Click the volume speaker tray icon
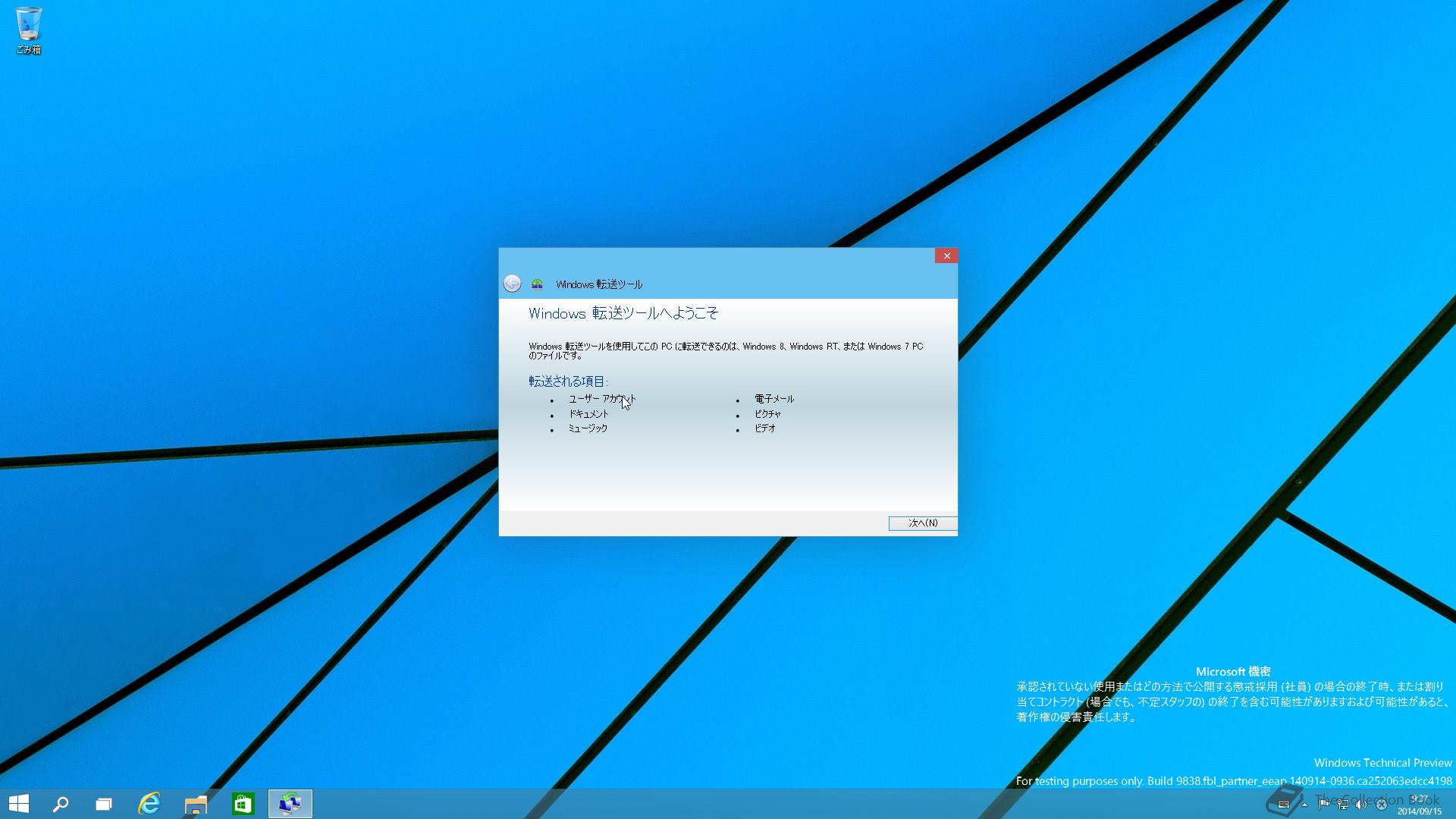 point(1361,805)
